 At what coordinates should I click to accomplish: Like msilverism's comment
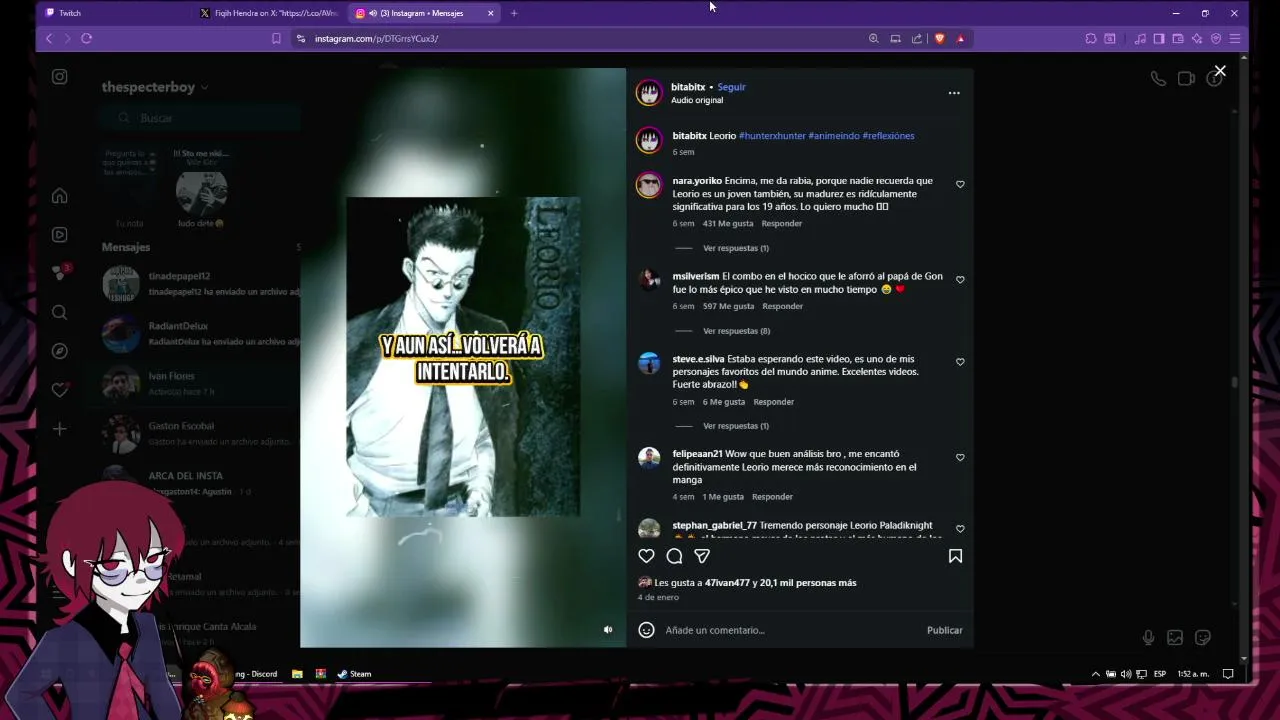960,280
